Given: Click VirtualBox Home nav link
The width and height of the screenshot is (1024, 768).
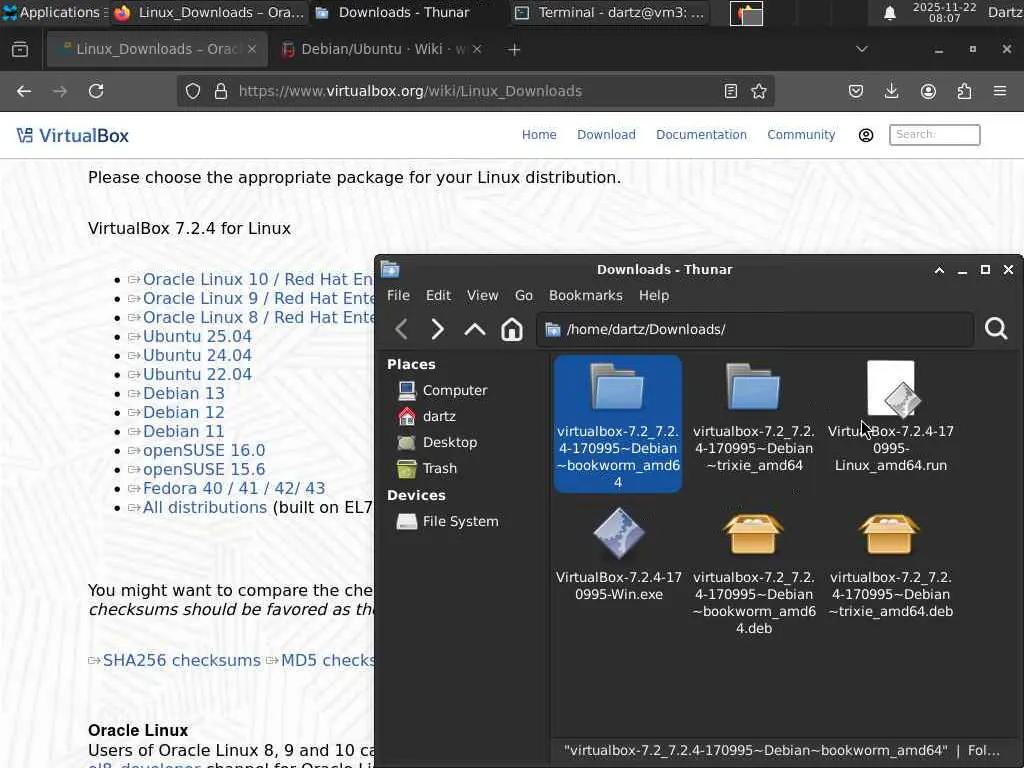Looking at the screenshot, I should (x=539, y=135).
